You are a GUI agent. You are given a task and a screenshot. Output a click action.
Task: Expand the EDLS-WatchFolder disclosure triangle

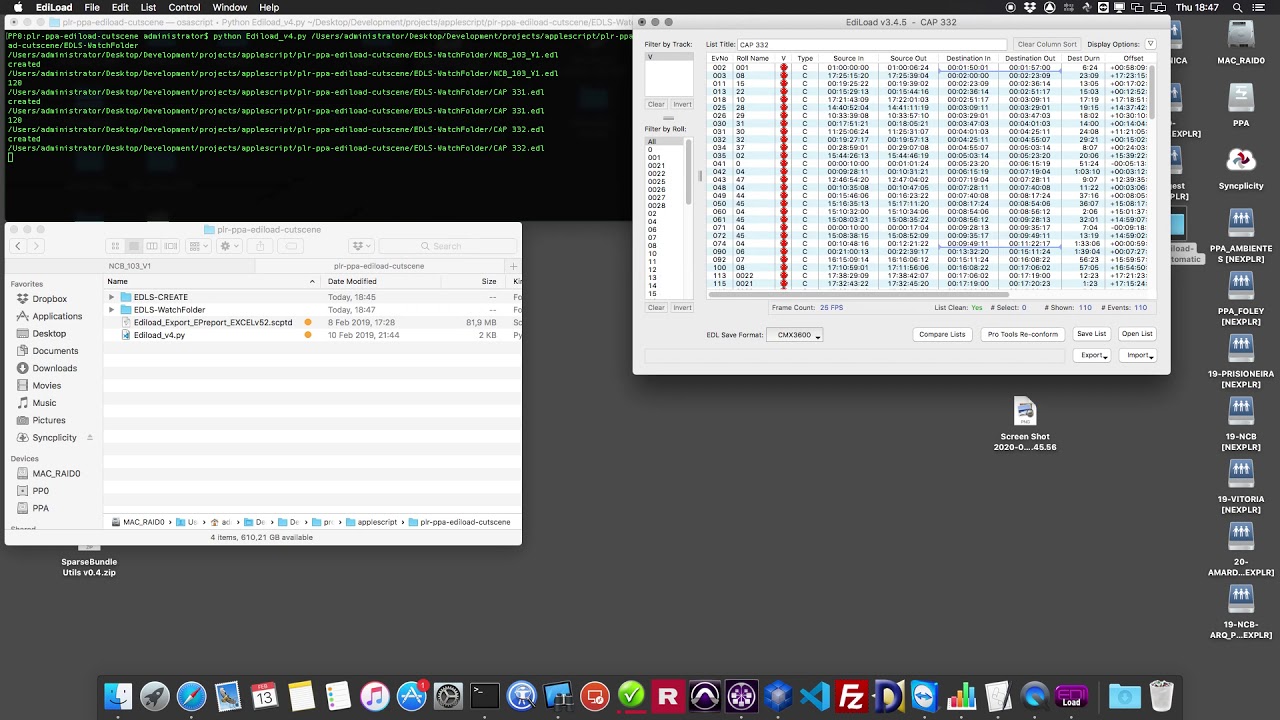pos(112,310)
